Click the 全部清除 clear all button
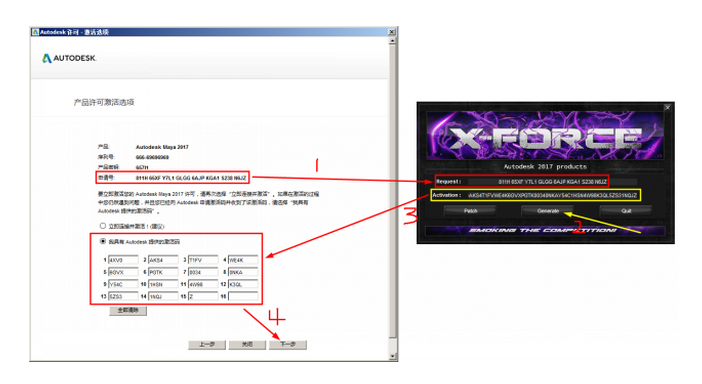The image size is (702, 384). [x=128, y=311]
